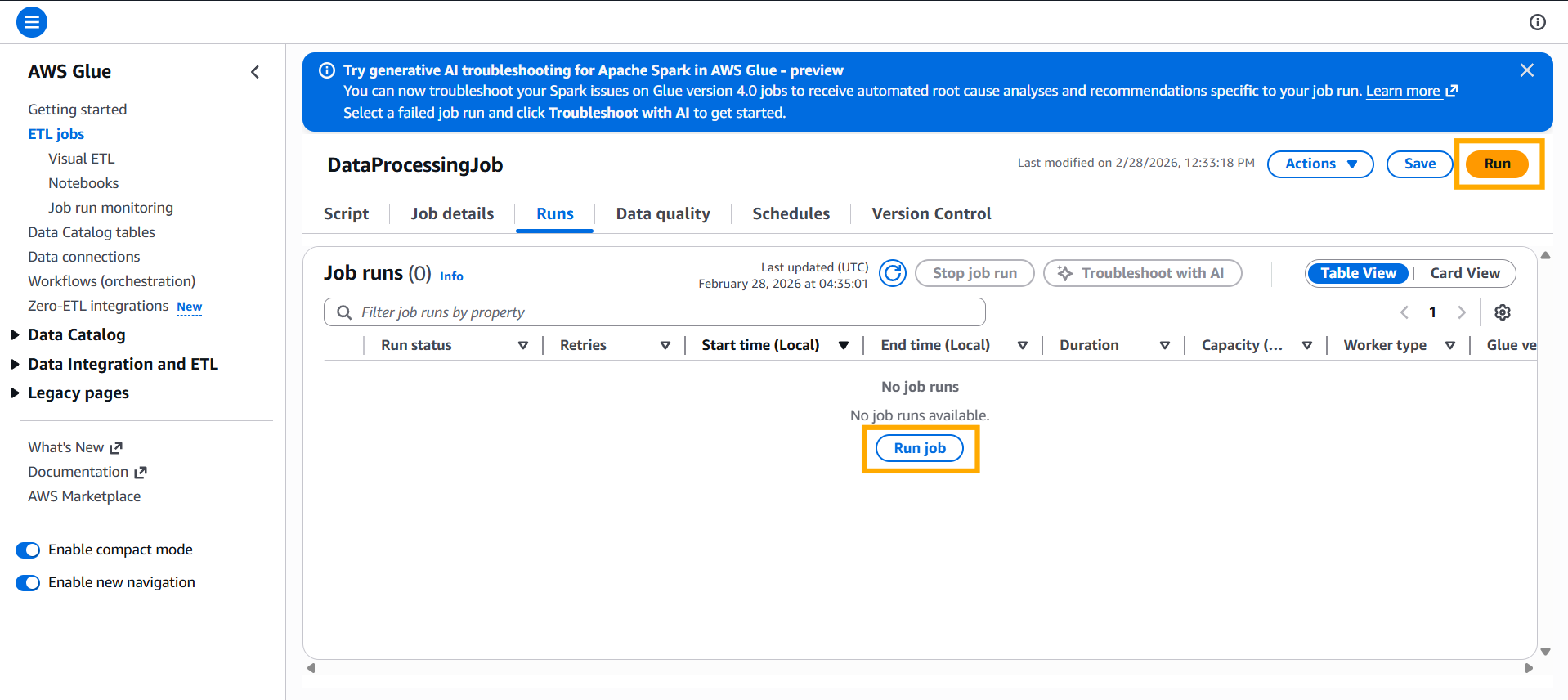Select the Runs tab
The height and width of the screenshot is (700, 1568).
555,213
